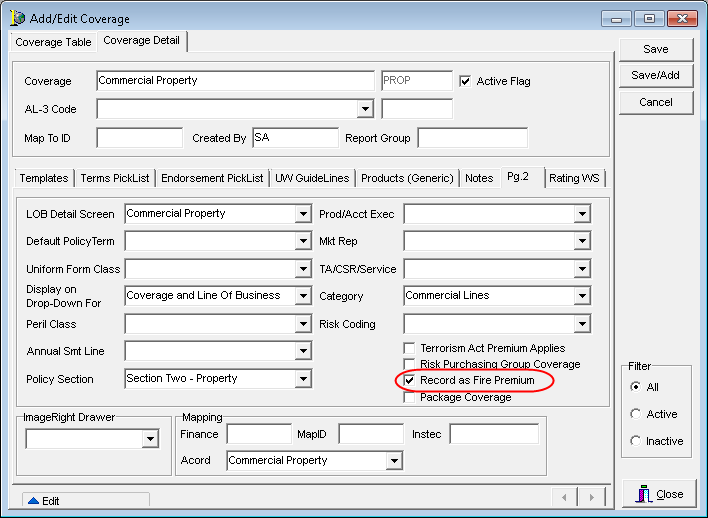Click the AL-3 Code secondary text field

(417, 109)
